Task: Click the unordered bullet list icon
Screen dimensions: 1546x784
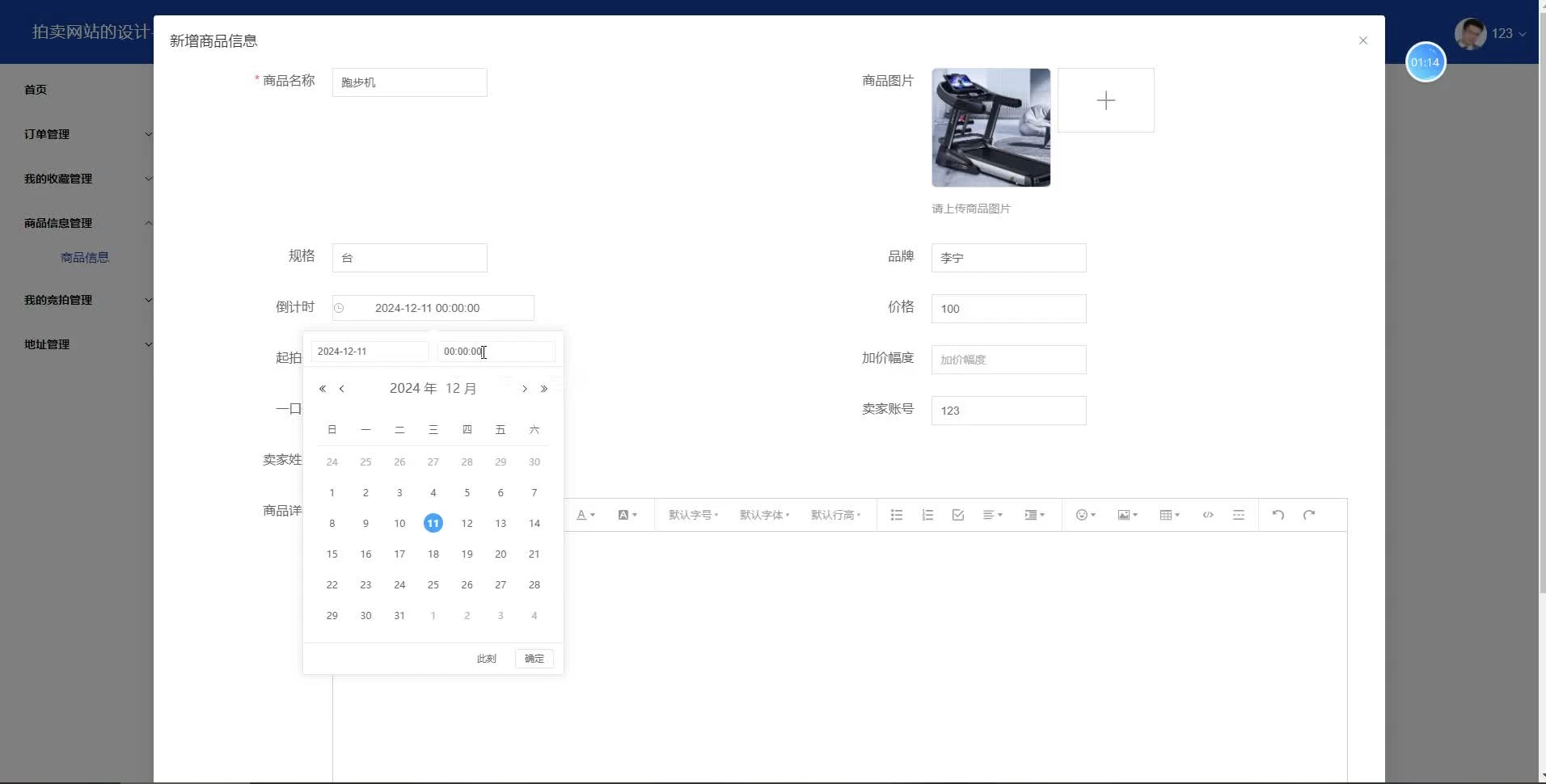Action: pos(896,515)
